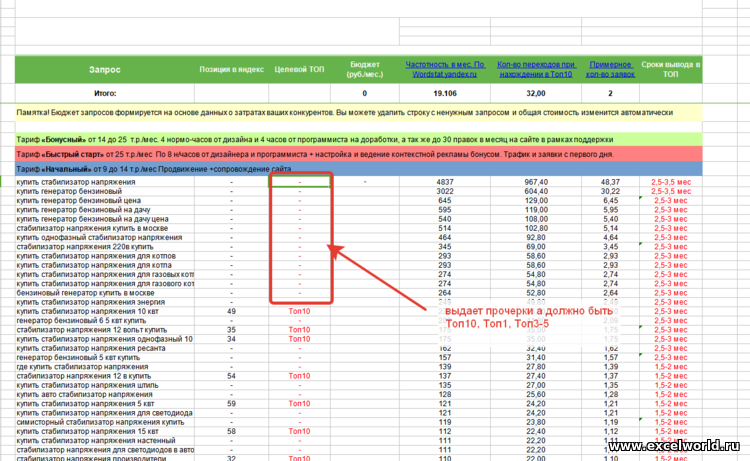Select Yandex position cell with value 54
Viewport: 750px width, 461px height.
pyautogui.click(x=232, y=376)
